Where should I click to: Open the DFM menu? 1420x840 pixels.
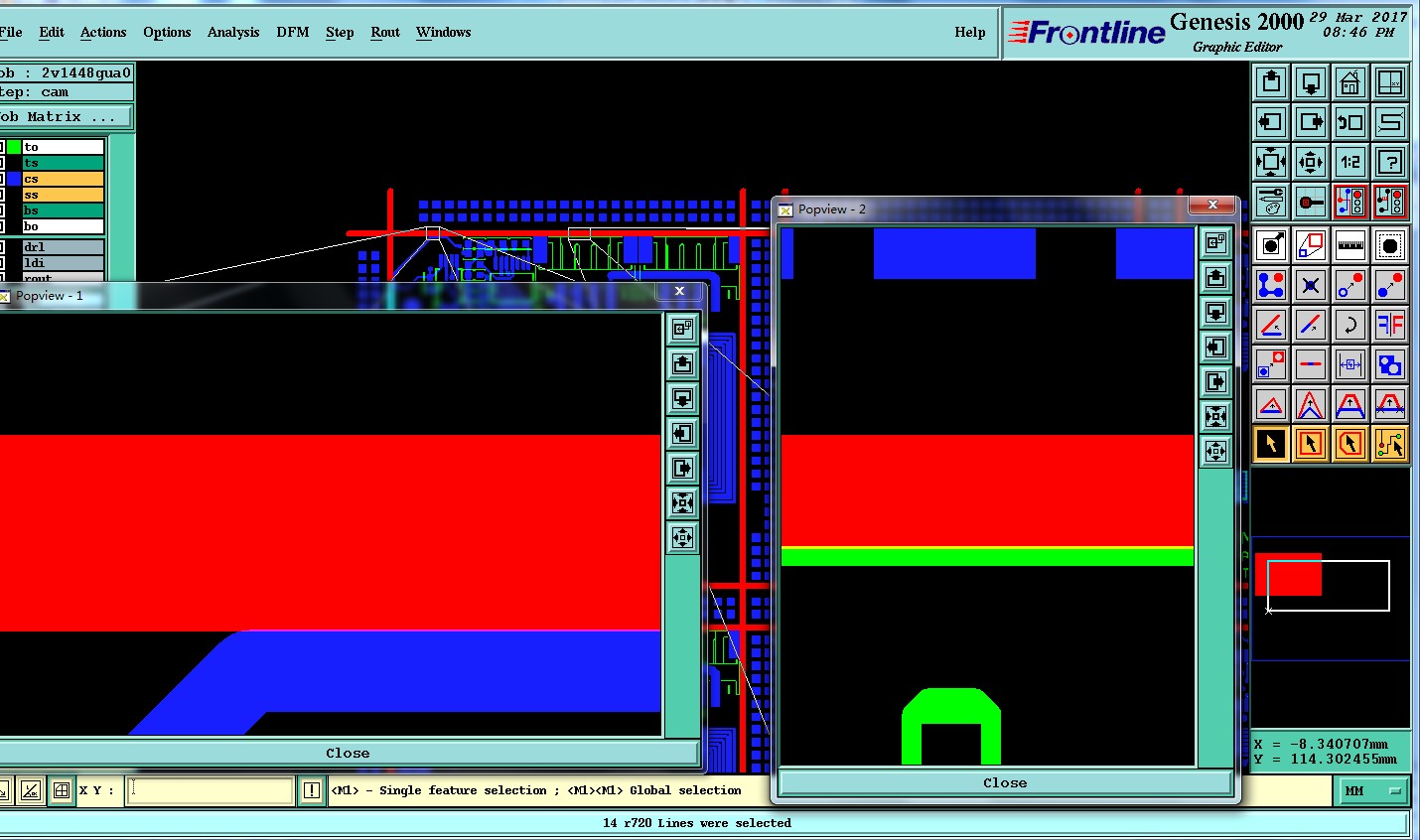point(293,32)
